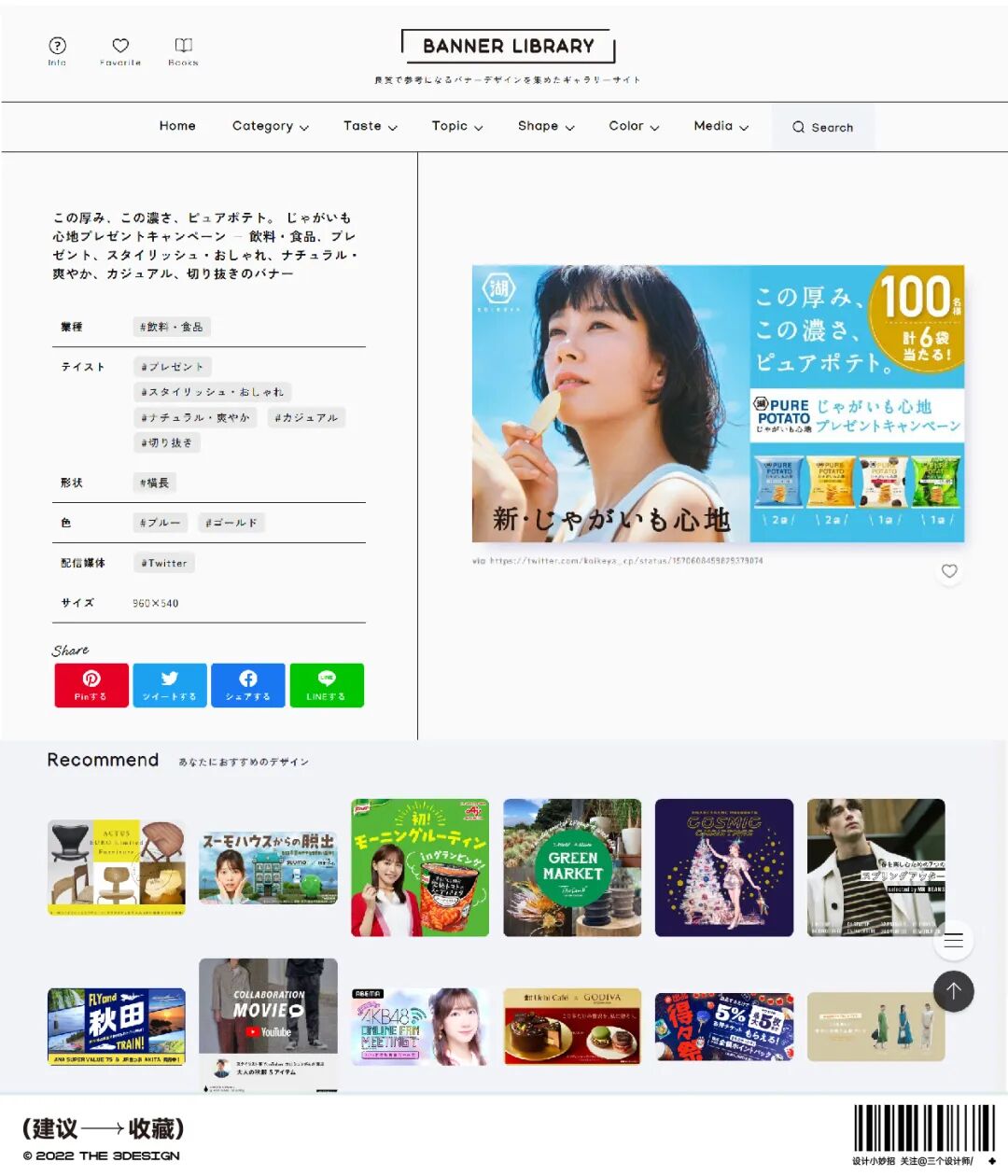Screen dimensions: 1008x1176
Task: Open the ズーモハウスからの脱出 banner thumbnail
Action: (x=269, y=868)
